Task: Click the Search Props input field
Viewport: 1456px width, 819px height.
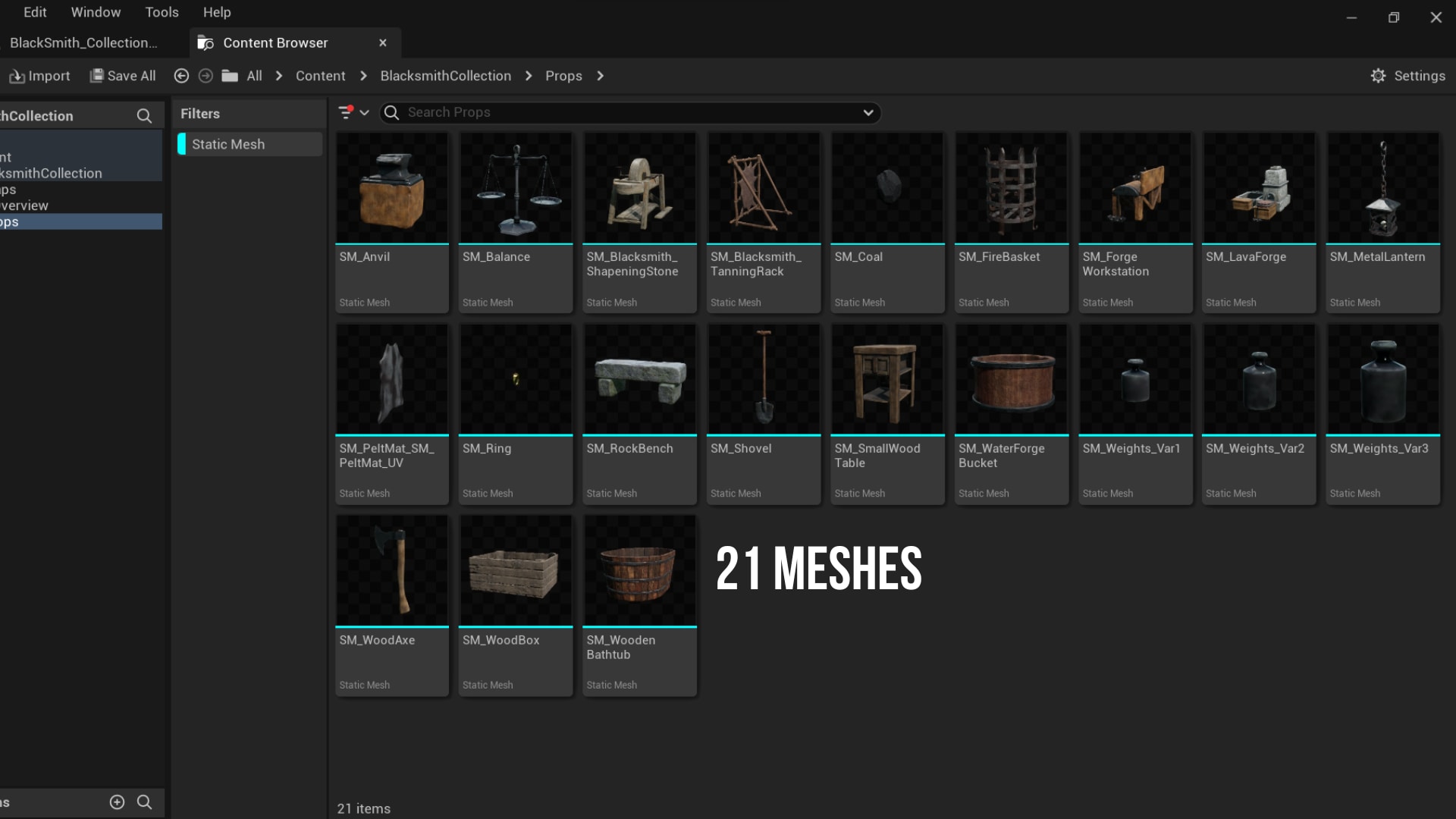Action: point(629,112)
